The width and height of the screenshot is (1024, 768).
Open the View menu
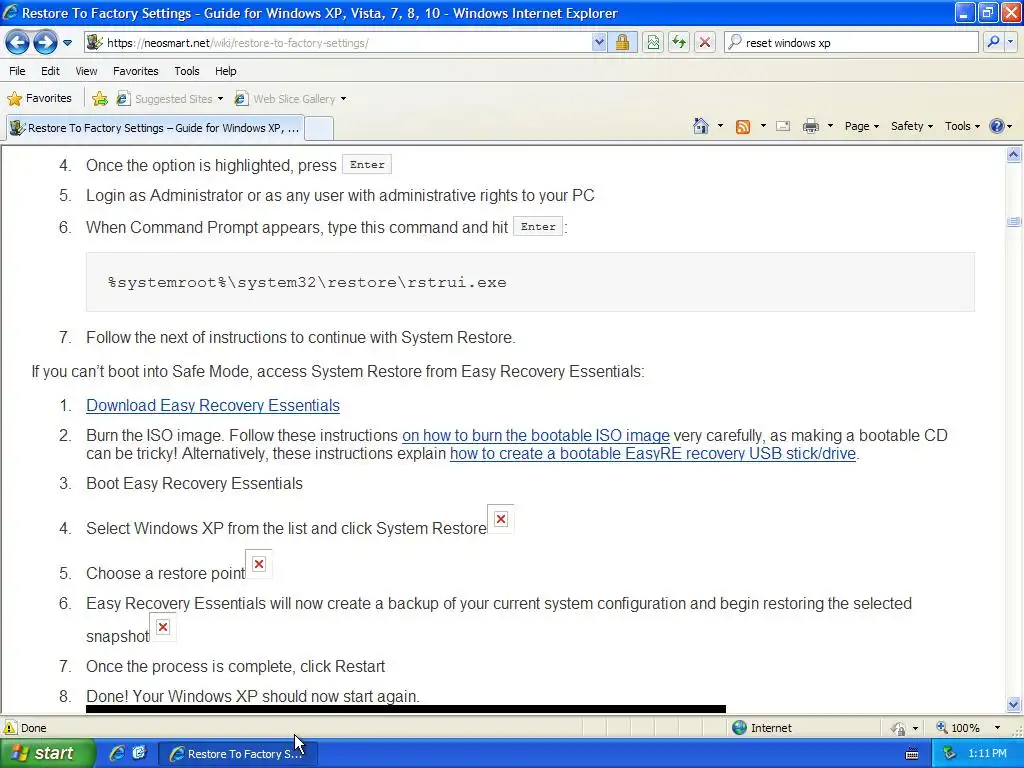[86, 71]
